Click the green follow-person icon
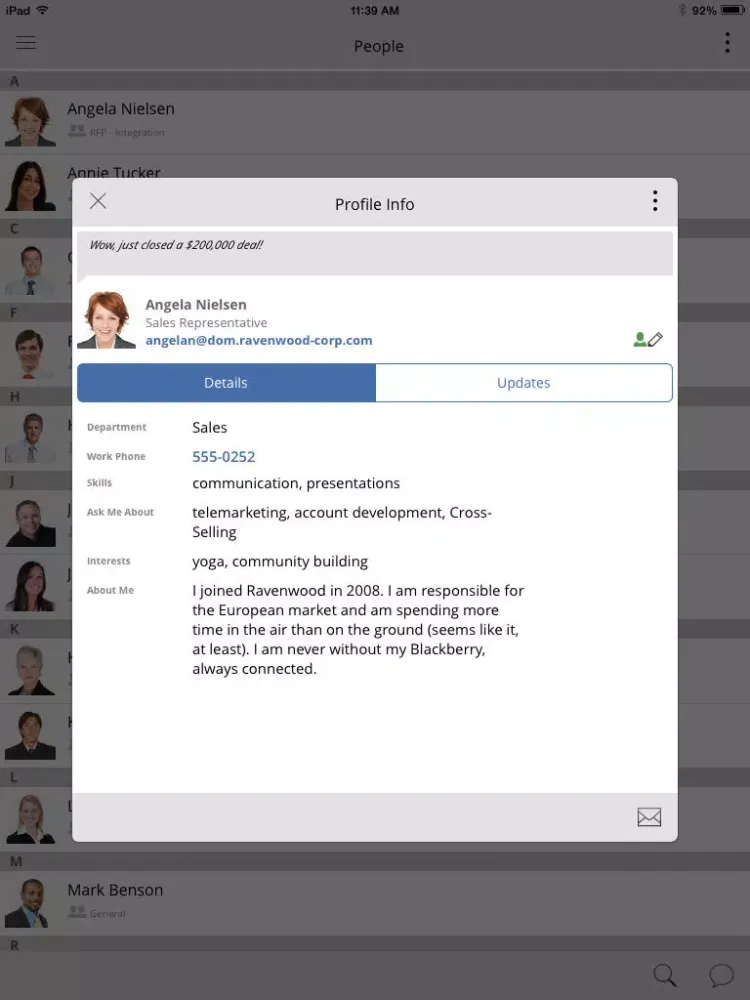 640,340
